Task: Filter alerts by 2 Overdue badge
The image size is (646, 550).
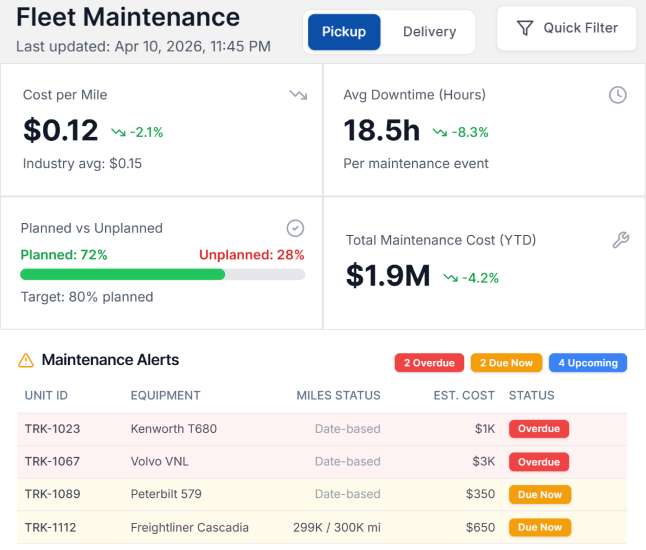Action: click(429, 363)
